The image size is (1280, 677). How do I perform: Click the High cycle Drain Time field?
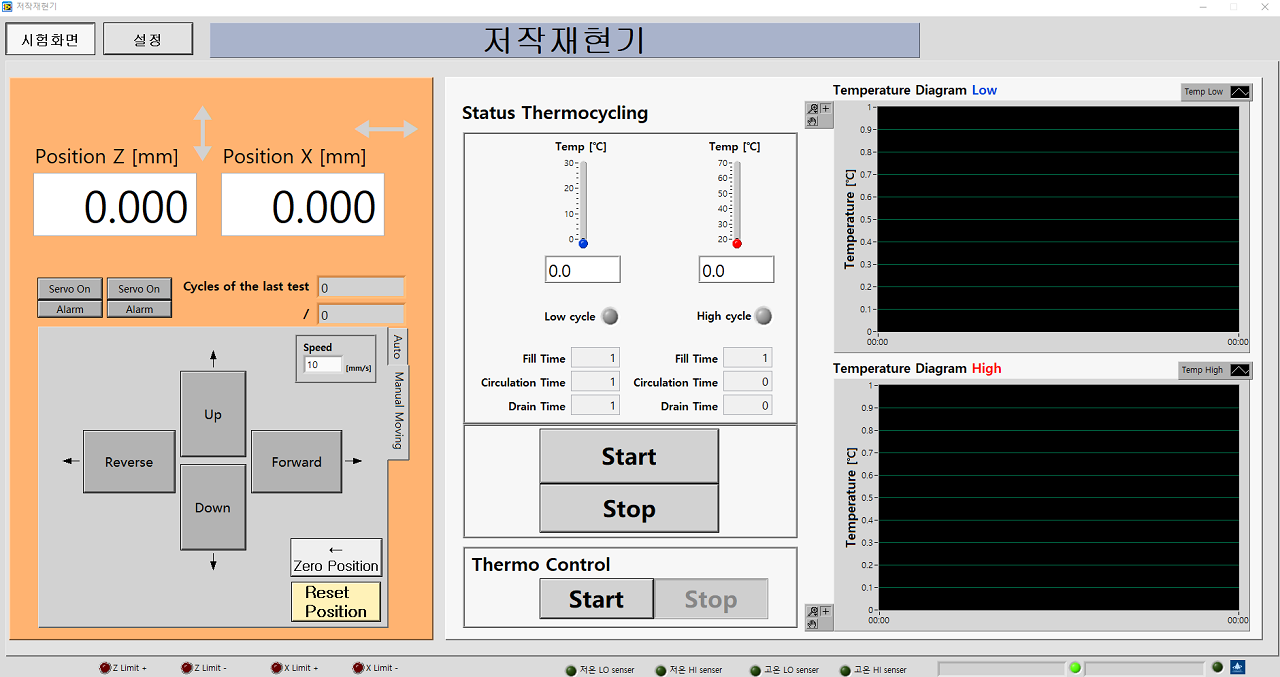[x=748, y=406]
